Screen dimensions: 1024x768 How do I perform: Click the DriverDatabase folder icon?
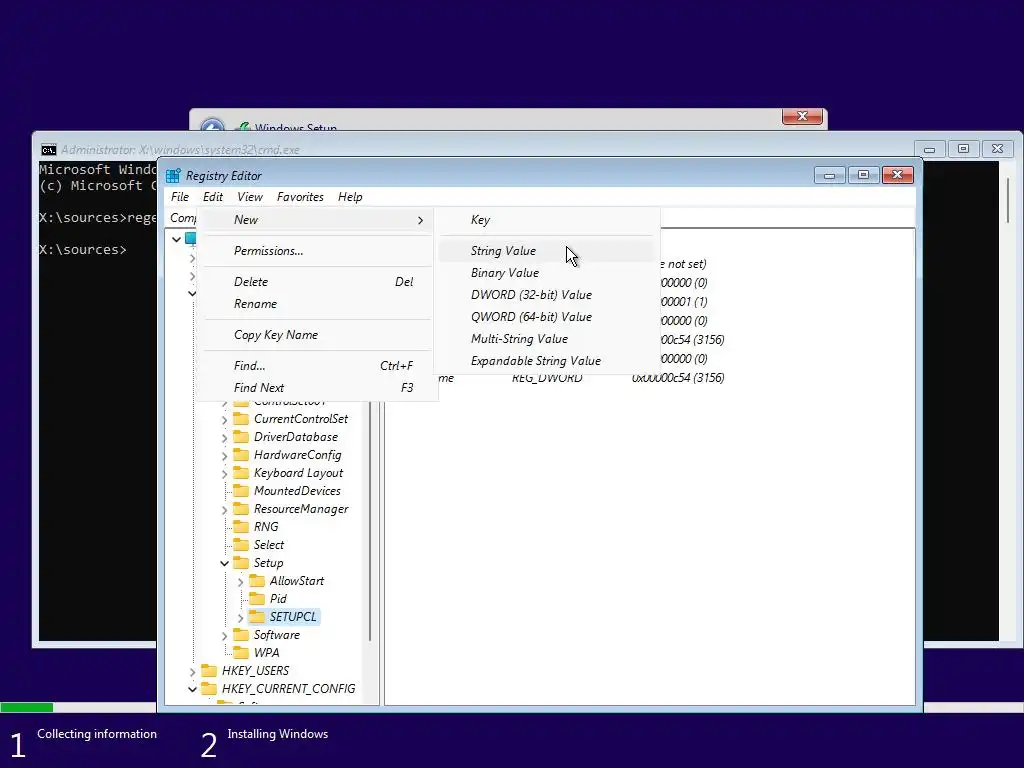point(241,437)
